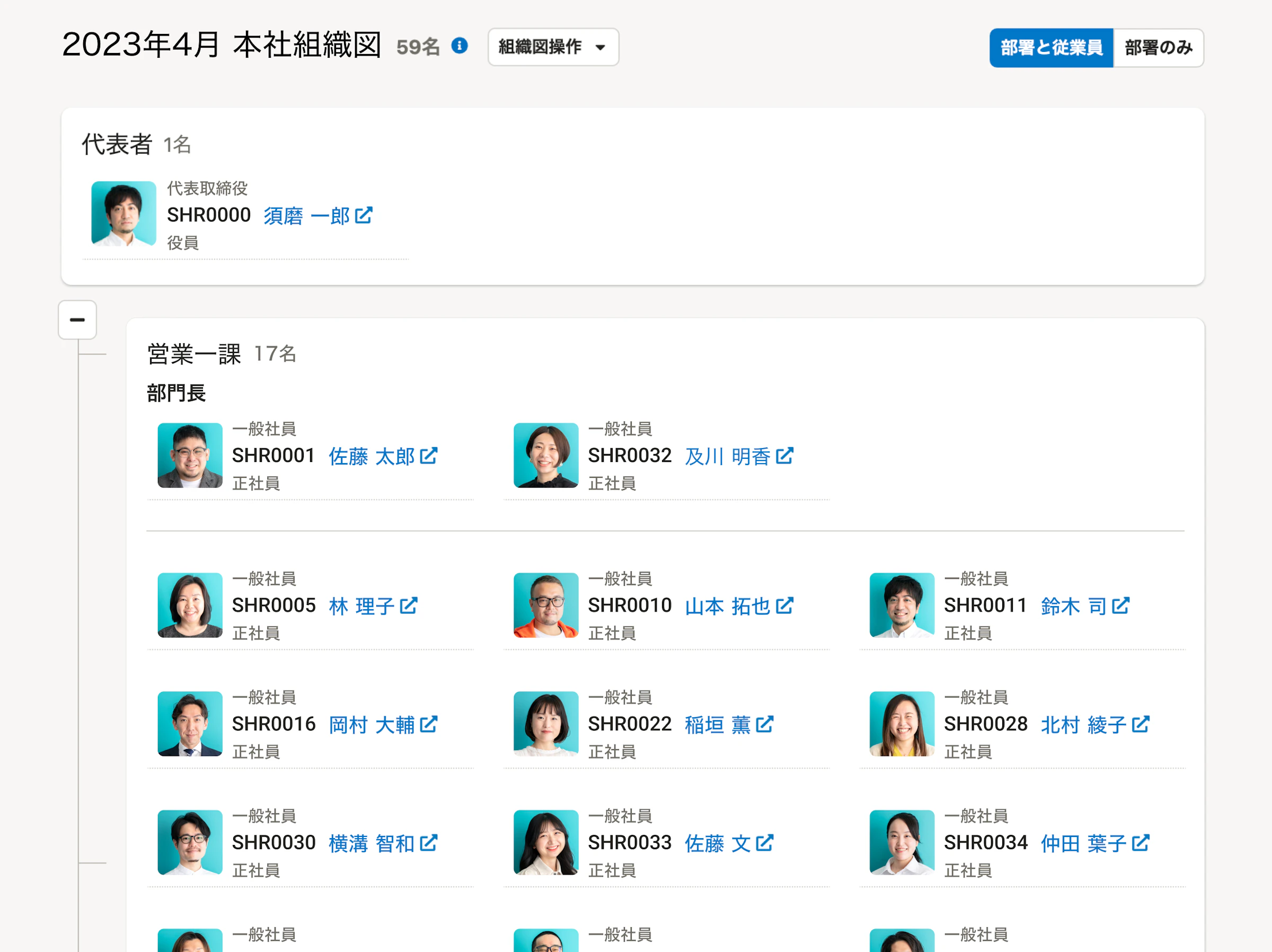Click the 代表取締役 title label

[207, 188]
